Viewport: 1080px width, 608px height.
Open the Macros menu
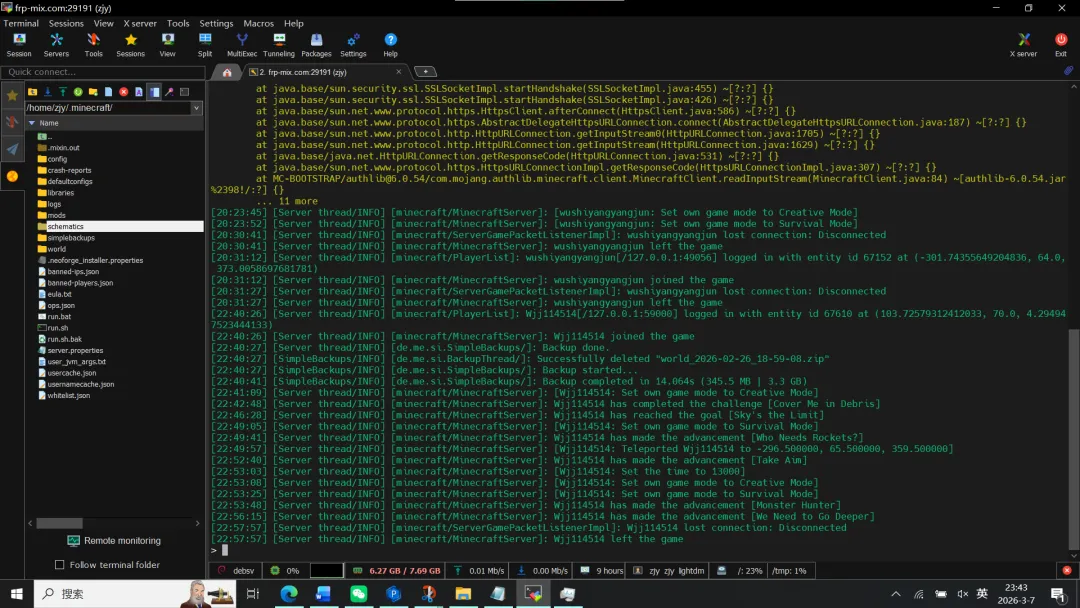coord(258,23)
